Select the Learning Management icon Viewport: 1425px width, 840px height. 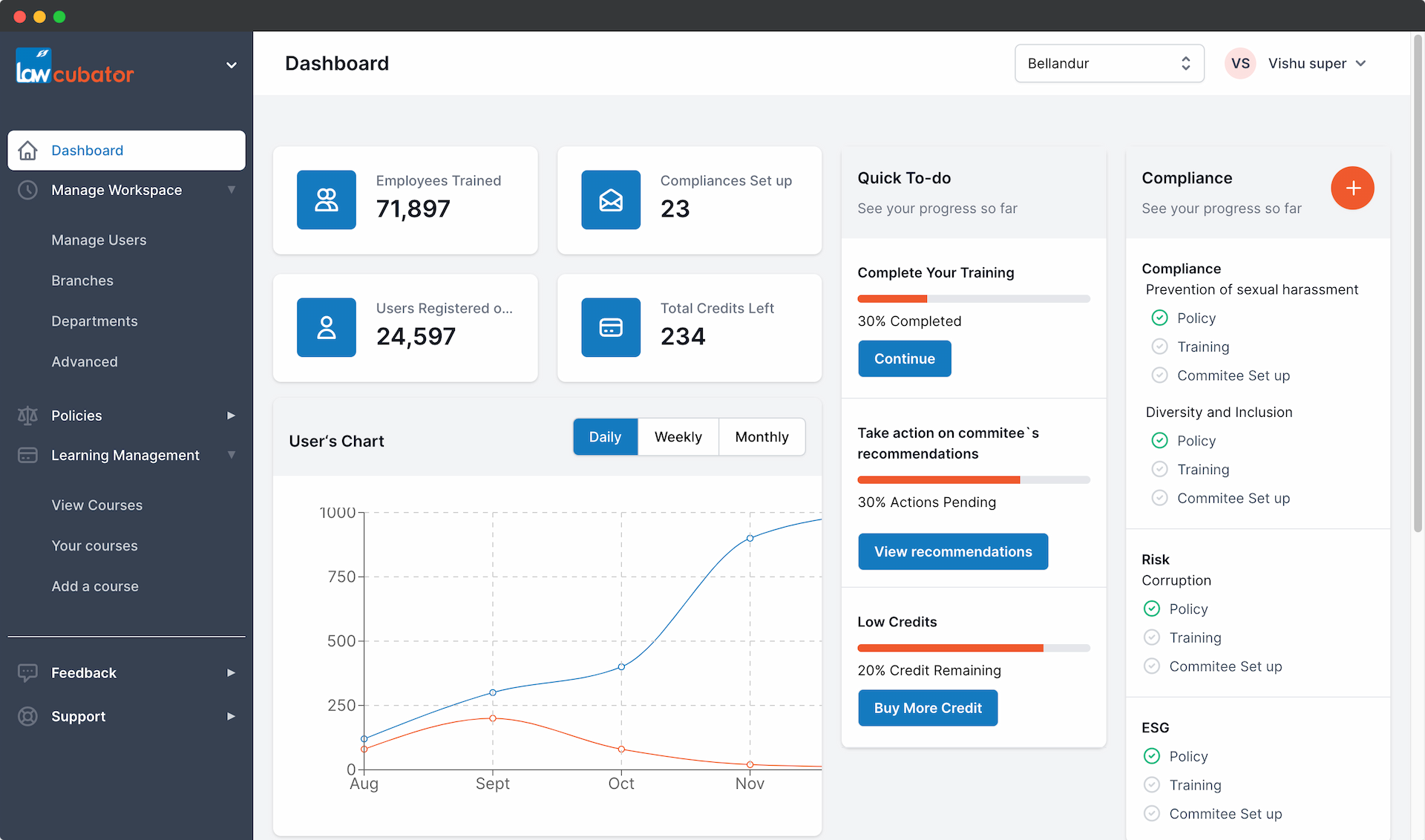click(27, 455)
